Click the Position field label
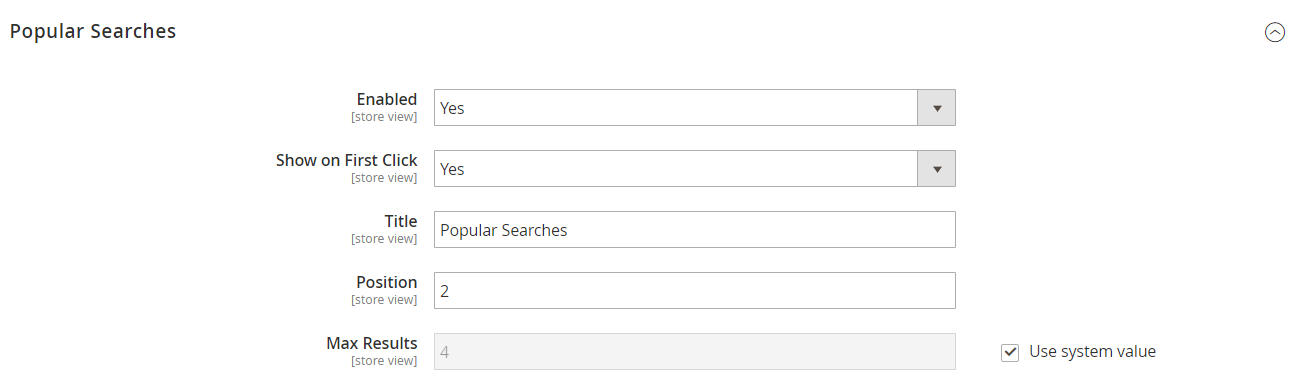1311x382 pixels. pos(387,282)
